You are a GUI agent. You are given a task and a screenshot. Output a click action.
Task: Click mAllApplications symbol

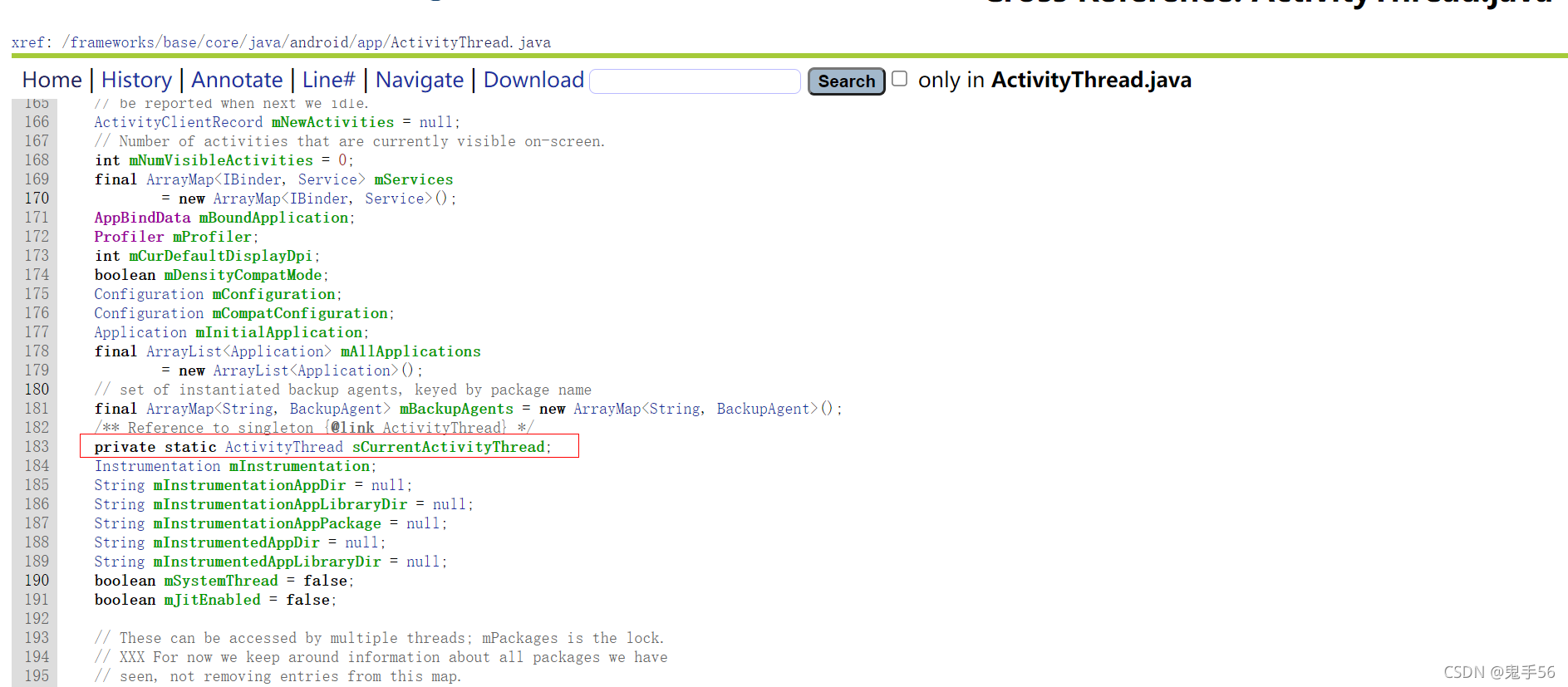[x=410, y=351]
